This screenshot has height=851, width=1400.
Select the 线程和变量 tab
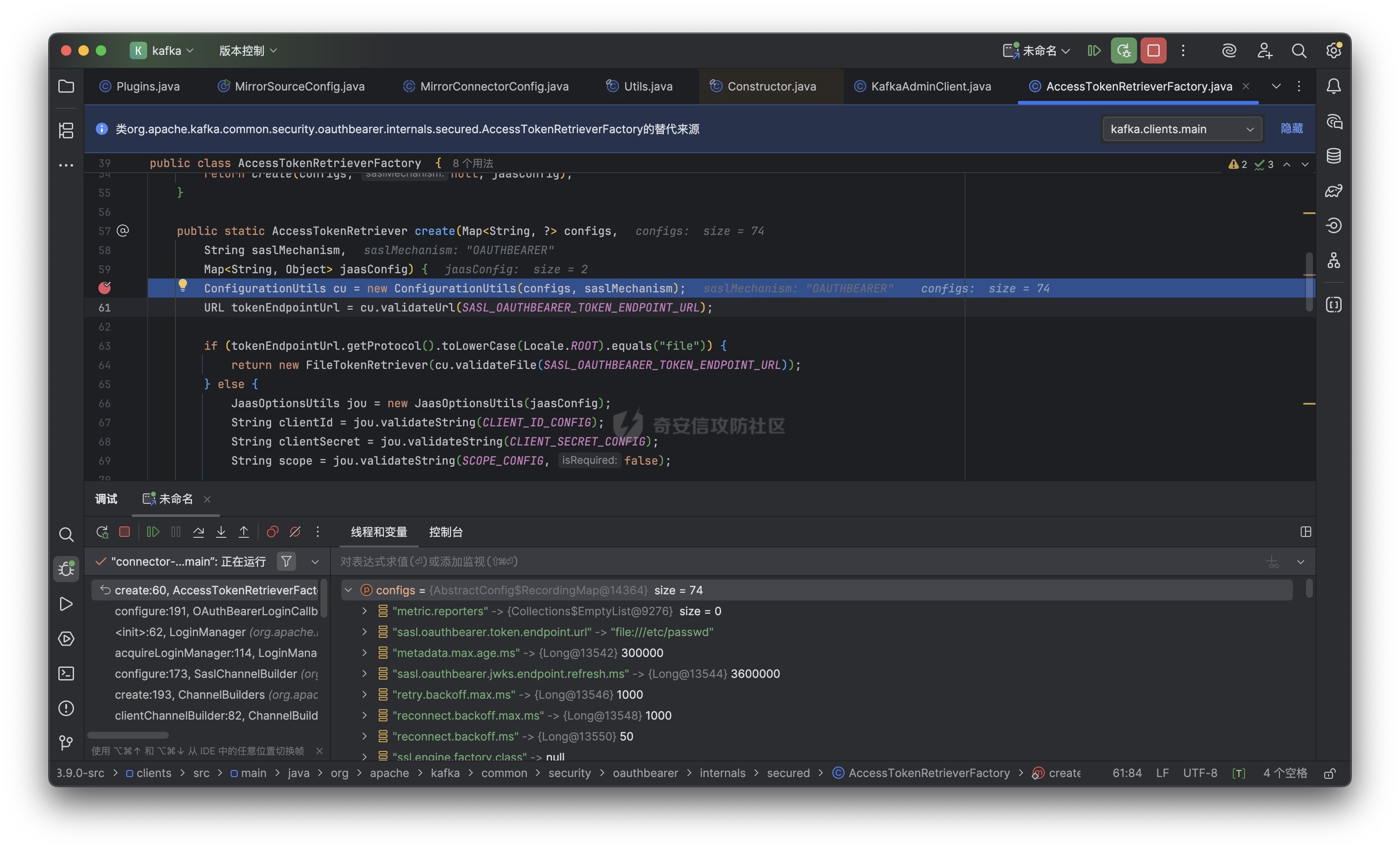pos(379,532)
